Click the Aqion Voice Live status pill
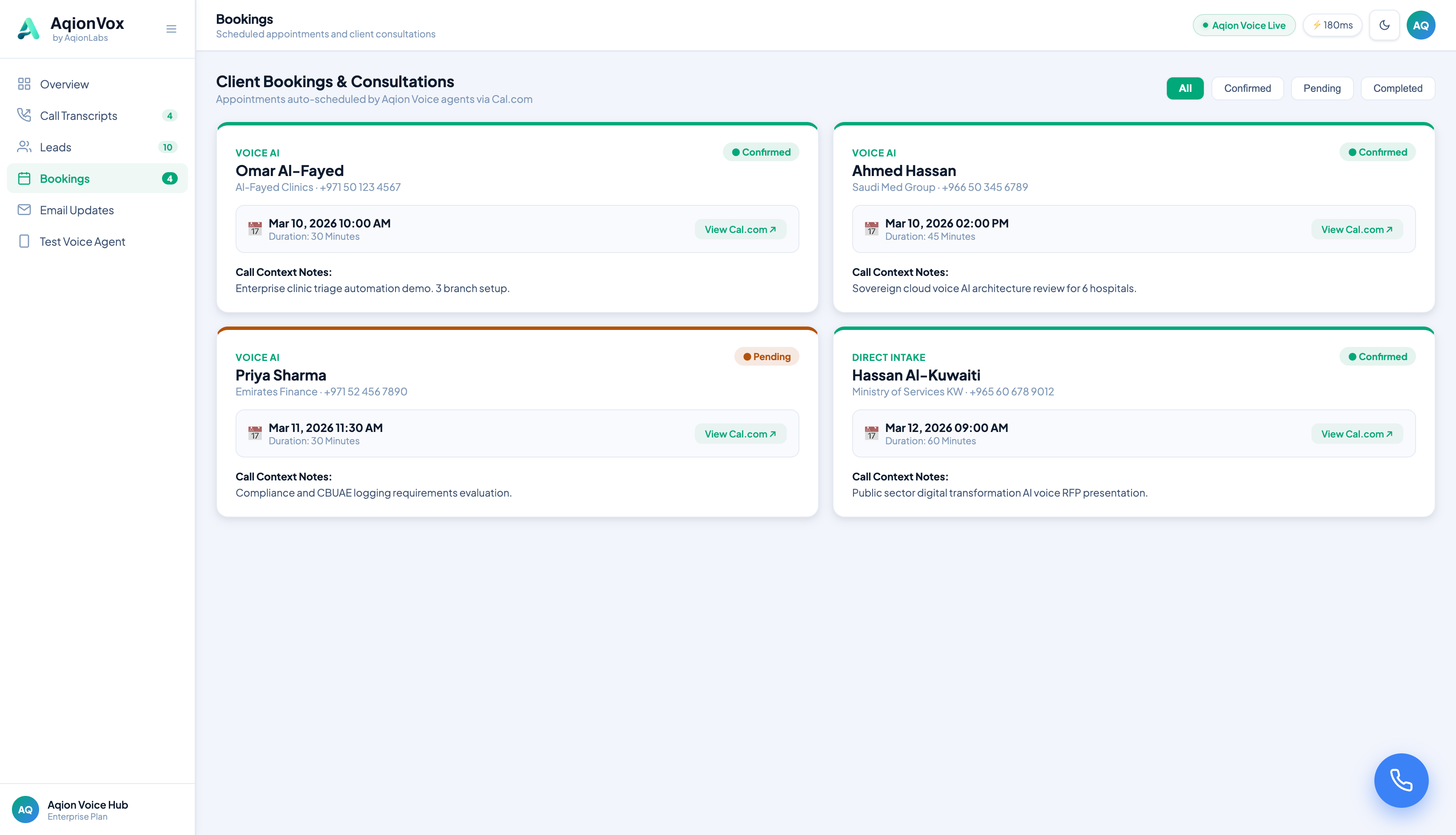1456x835 pixels. [1244, 25]
